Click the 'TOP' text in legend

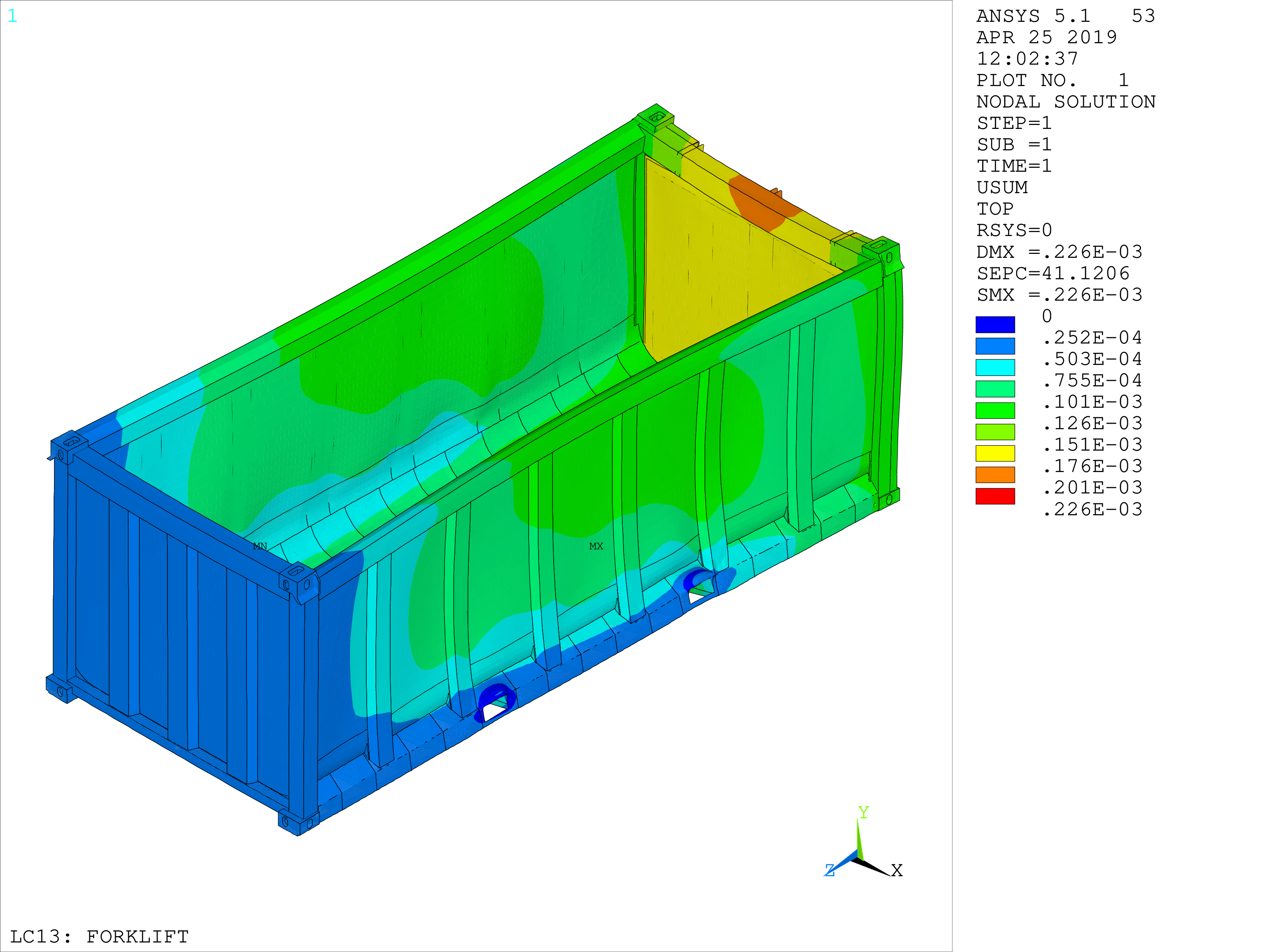995,209
